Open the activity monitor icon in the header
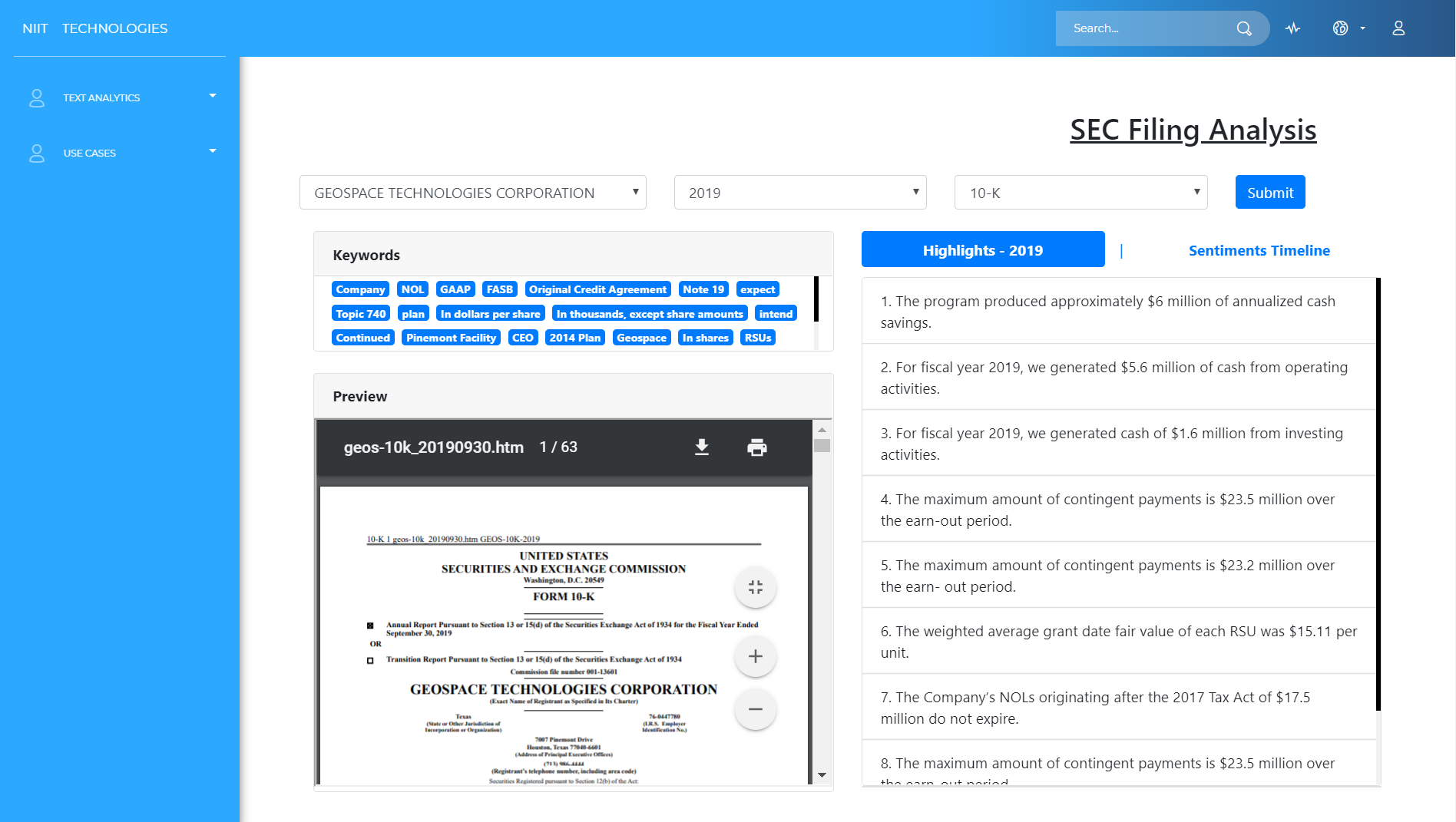 click(1292, 28)
